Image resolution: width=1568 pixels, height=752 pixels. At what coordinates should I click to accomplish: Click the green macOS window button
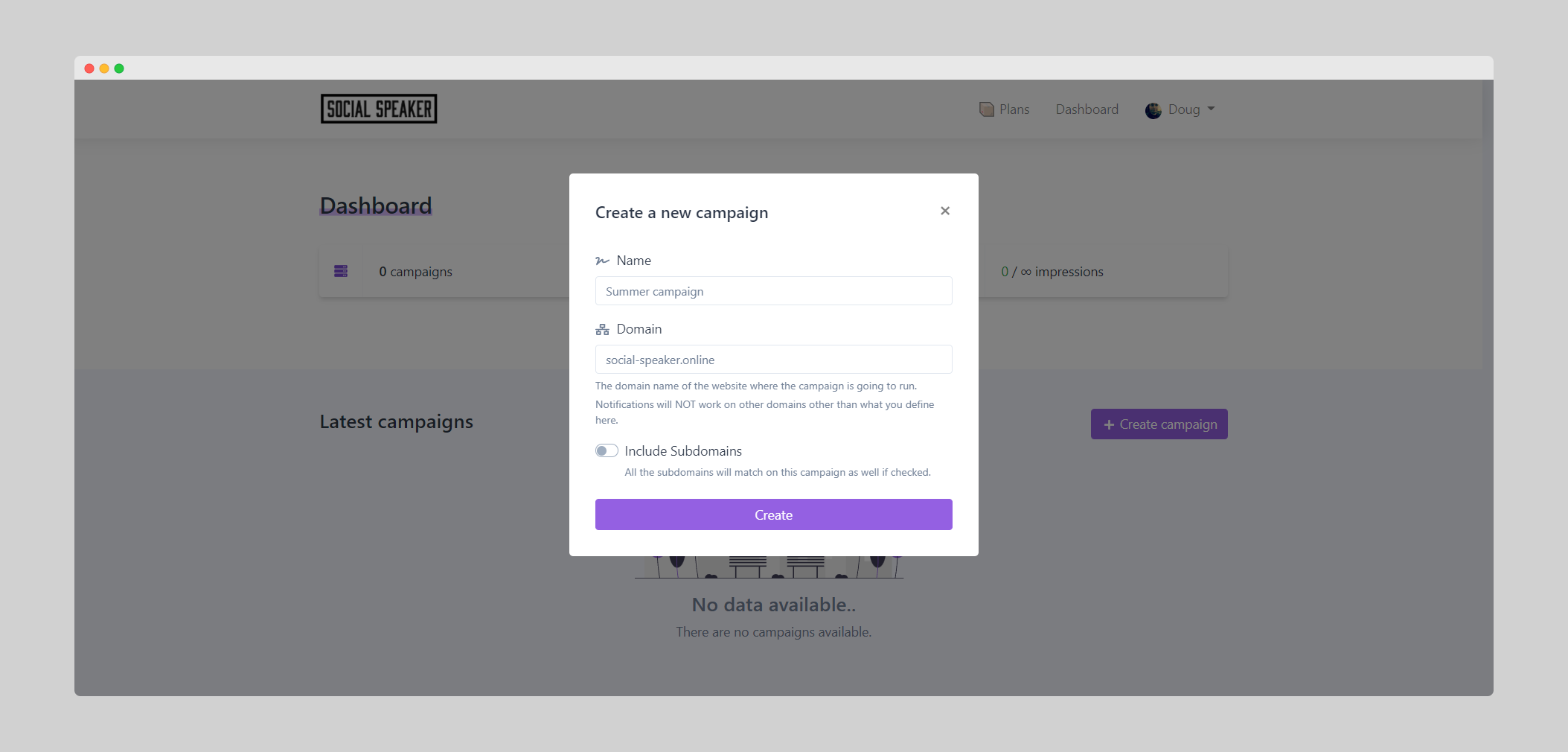[x=119, y=68]
